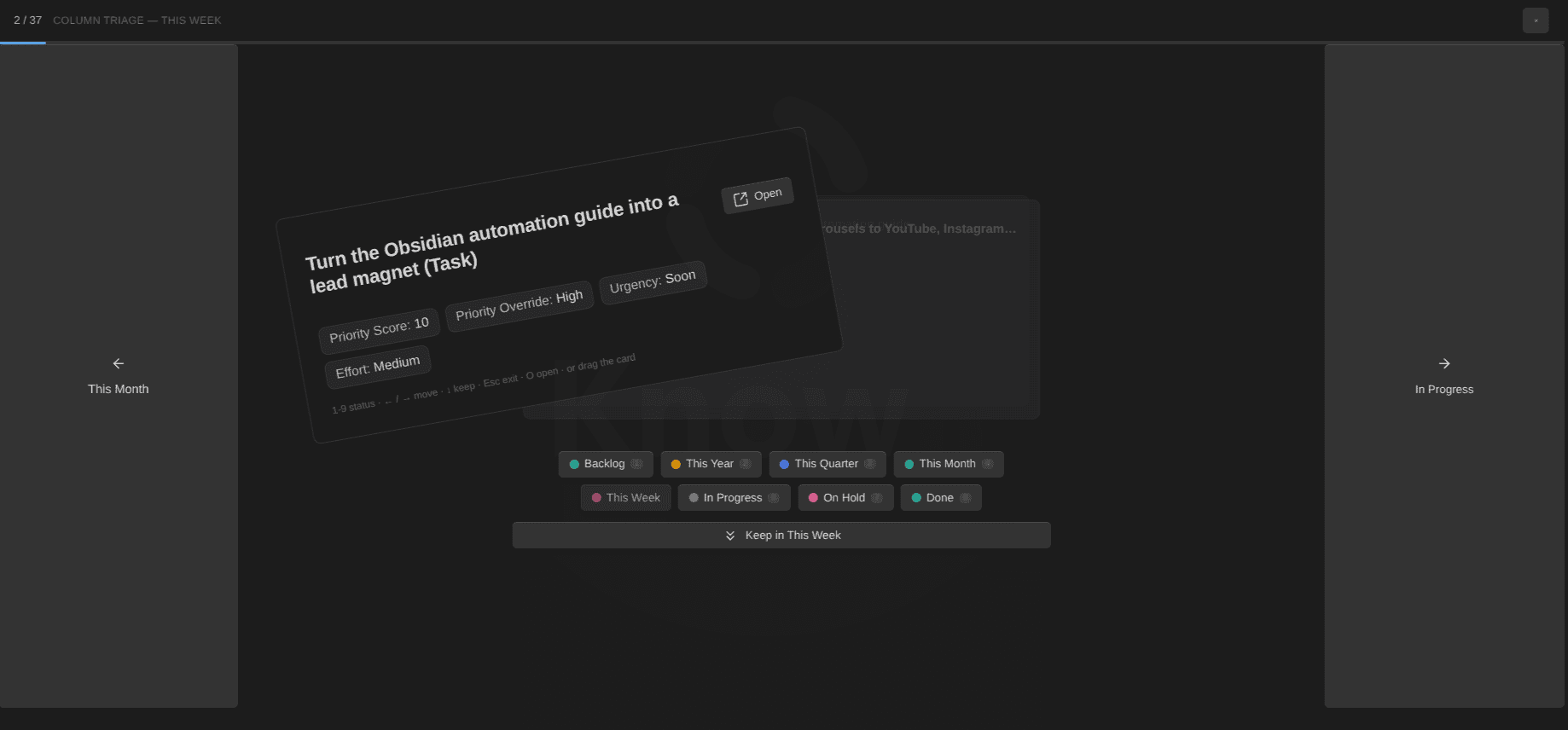1568x730 pixels.
Task: Move card to the right In Progress zone
Action: point(1444,376)
